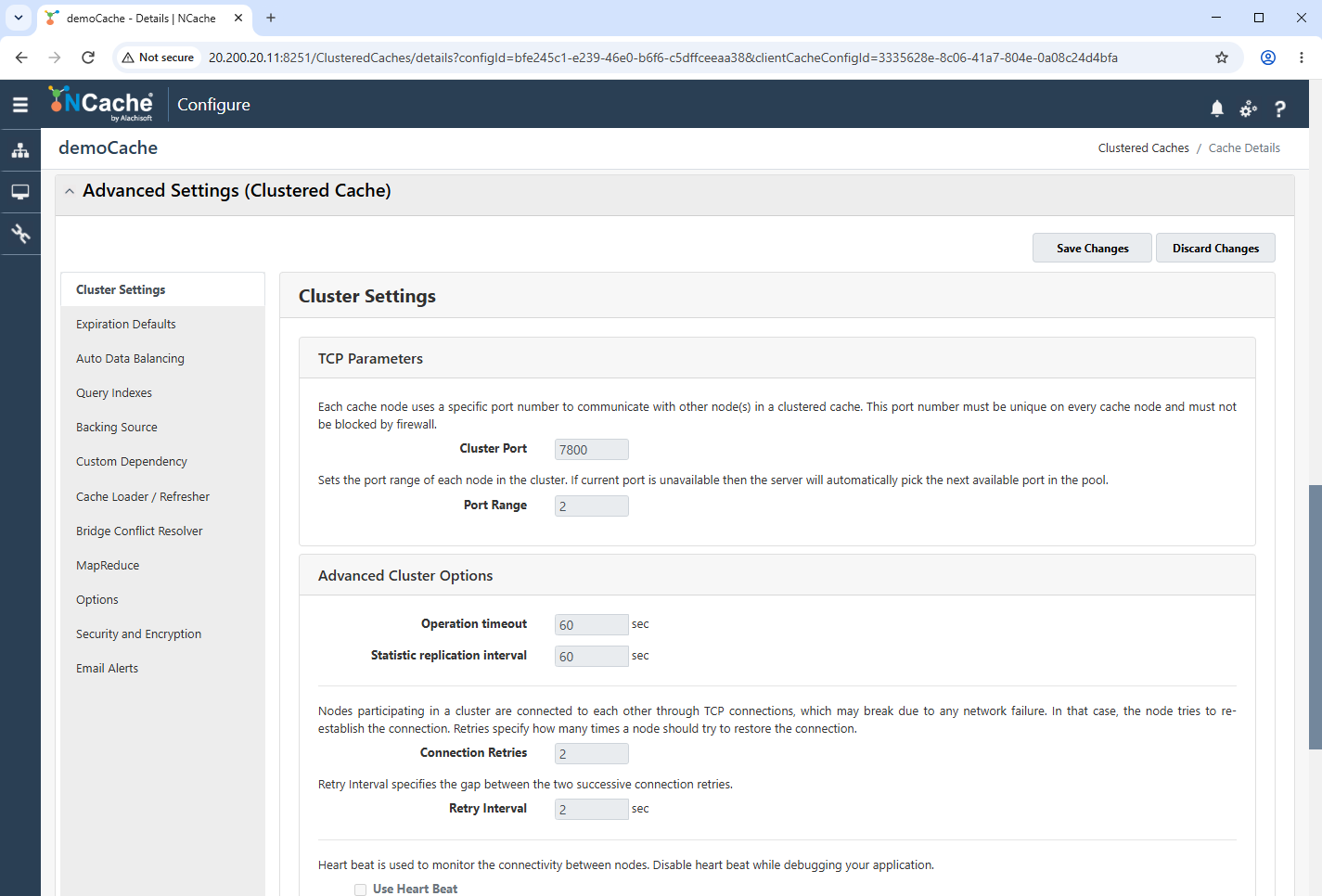Click the Cache Details breadcrumb
1322x896 pixels.
[x=1244, y=147]
